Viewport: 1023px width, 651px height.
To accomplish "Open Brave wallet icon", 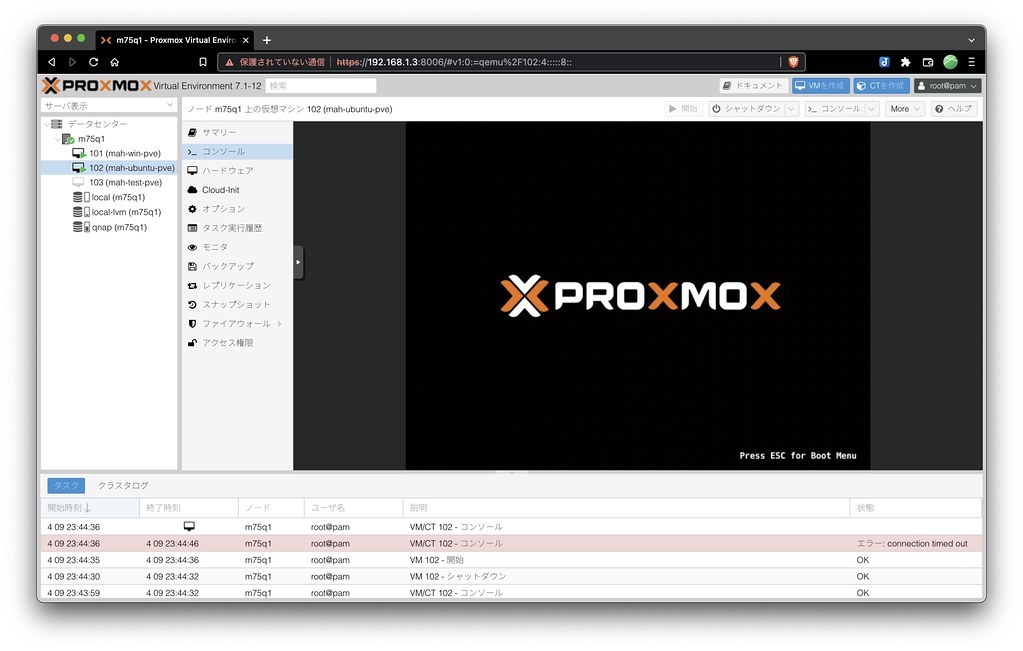I will [x=928, y=62].
